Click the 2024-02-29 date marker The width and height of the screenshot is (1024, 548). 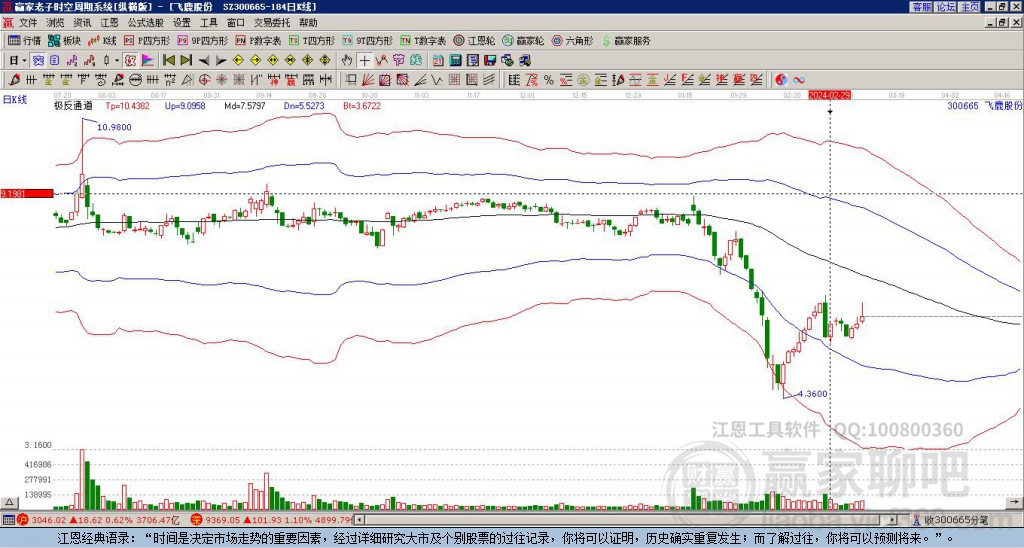[830, 95]
